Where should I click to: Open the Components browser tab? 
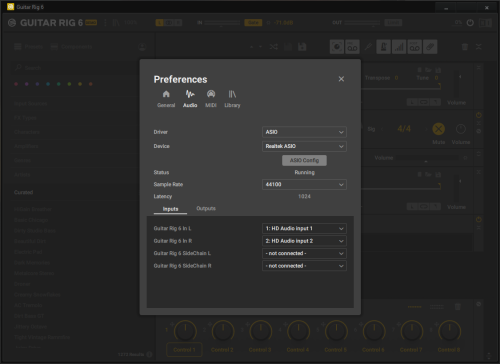pos(71,47)
